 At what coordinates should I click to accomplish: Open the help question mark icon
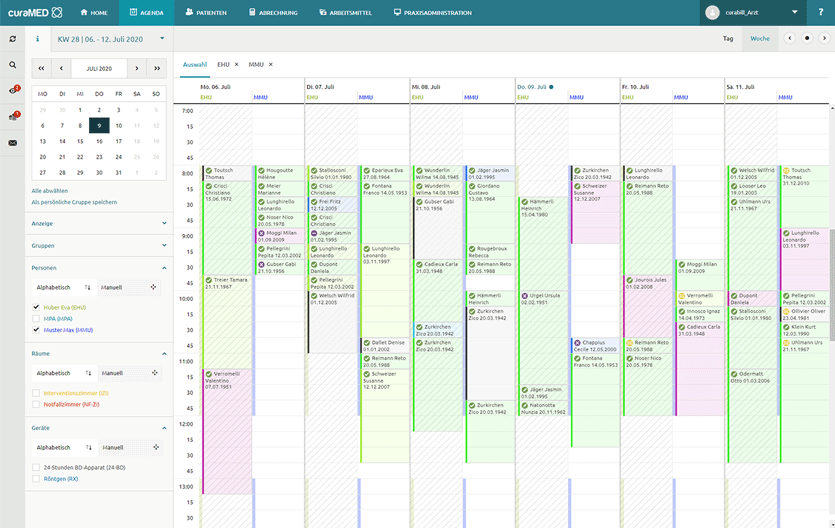[821, 13]
